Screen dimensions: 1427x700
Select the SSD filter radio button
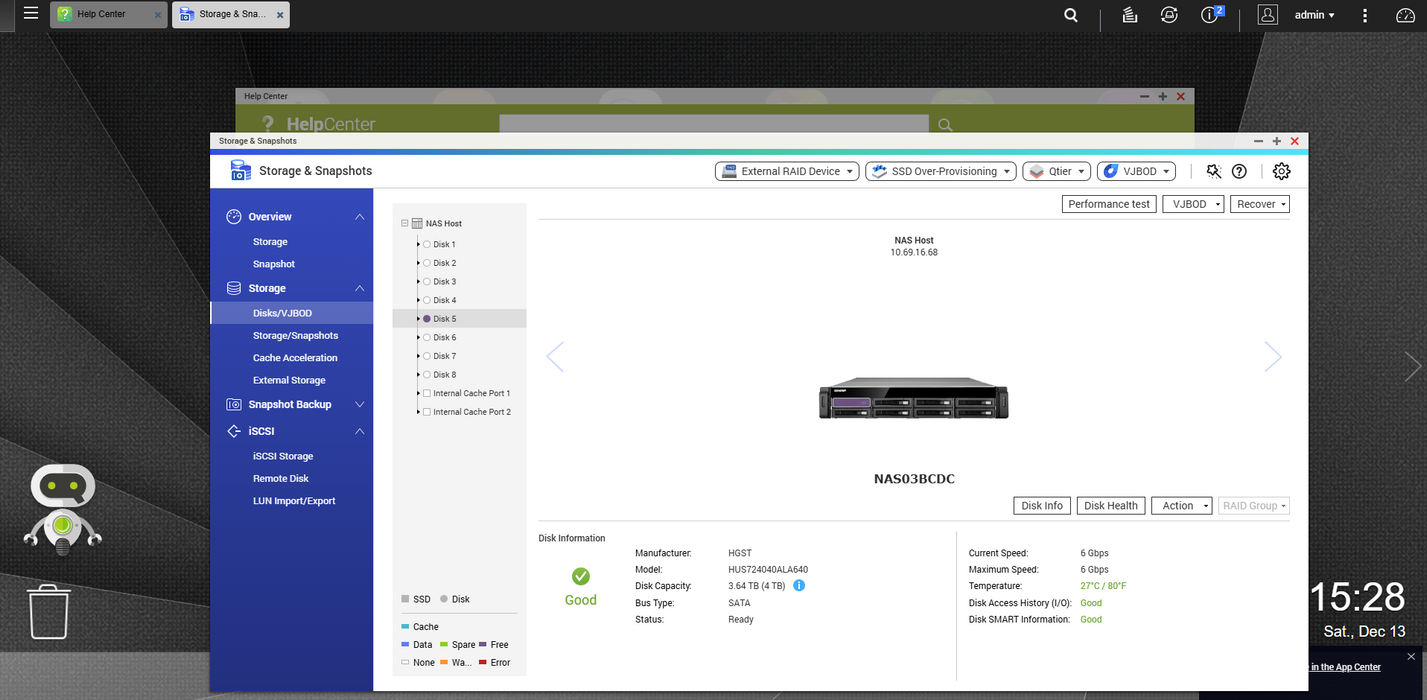pyautogui.click(x=407, y=599)
